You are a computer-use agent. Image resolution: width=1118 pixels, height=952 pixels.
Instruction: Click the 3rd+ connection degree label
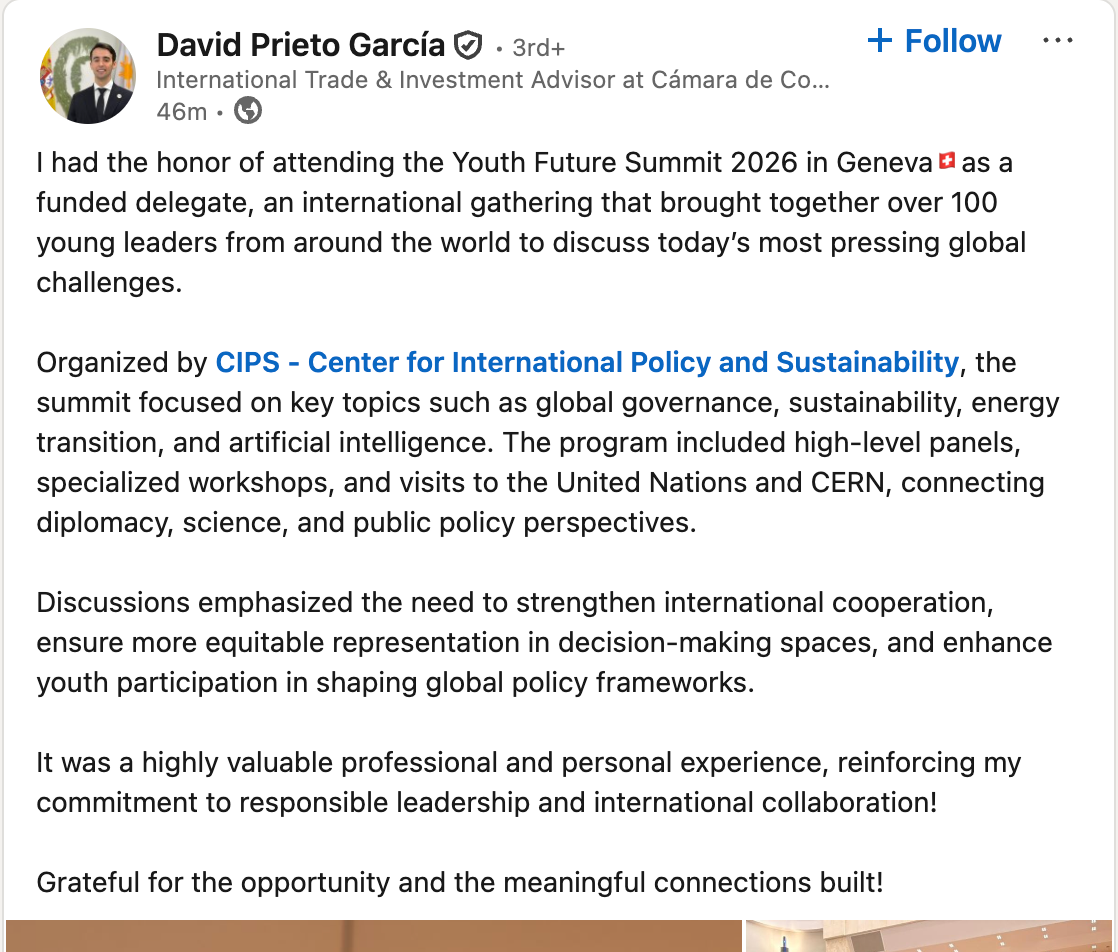(538, 47)
